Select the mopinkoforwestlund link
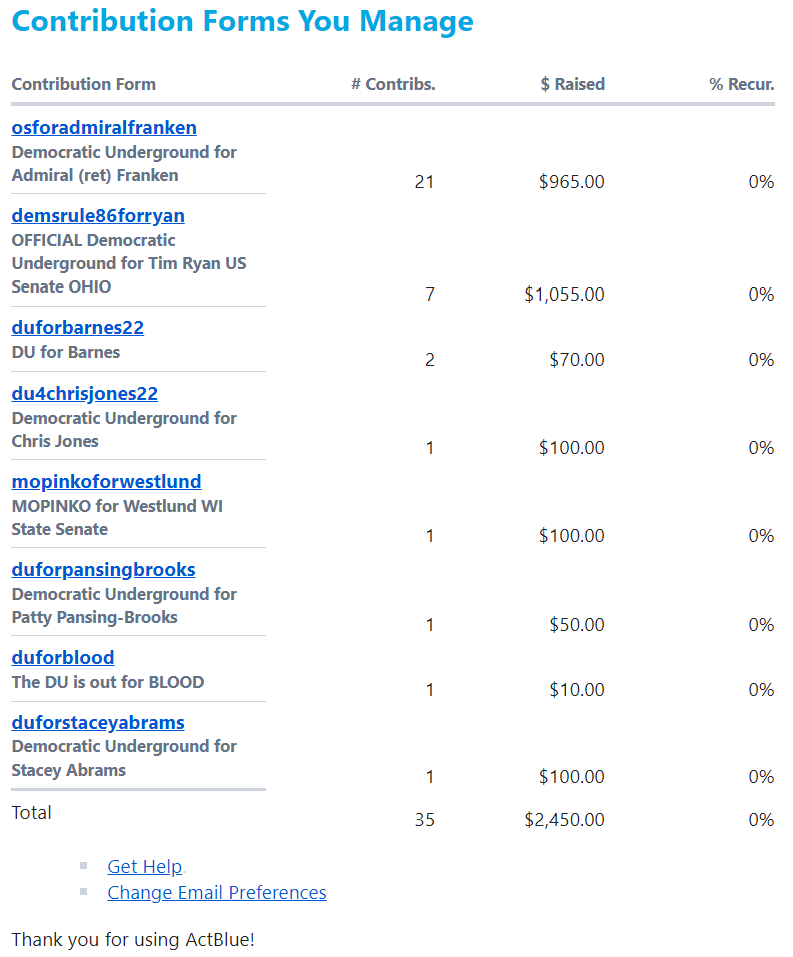Viewport: 793px width, 957px height. [x=106, y=482]
